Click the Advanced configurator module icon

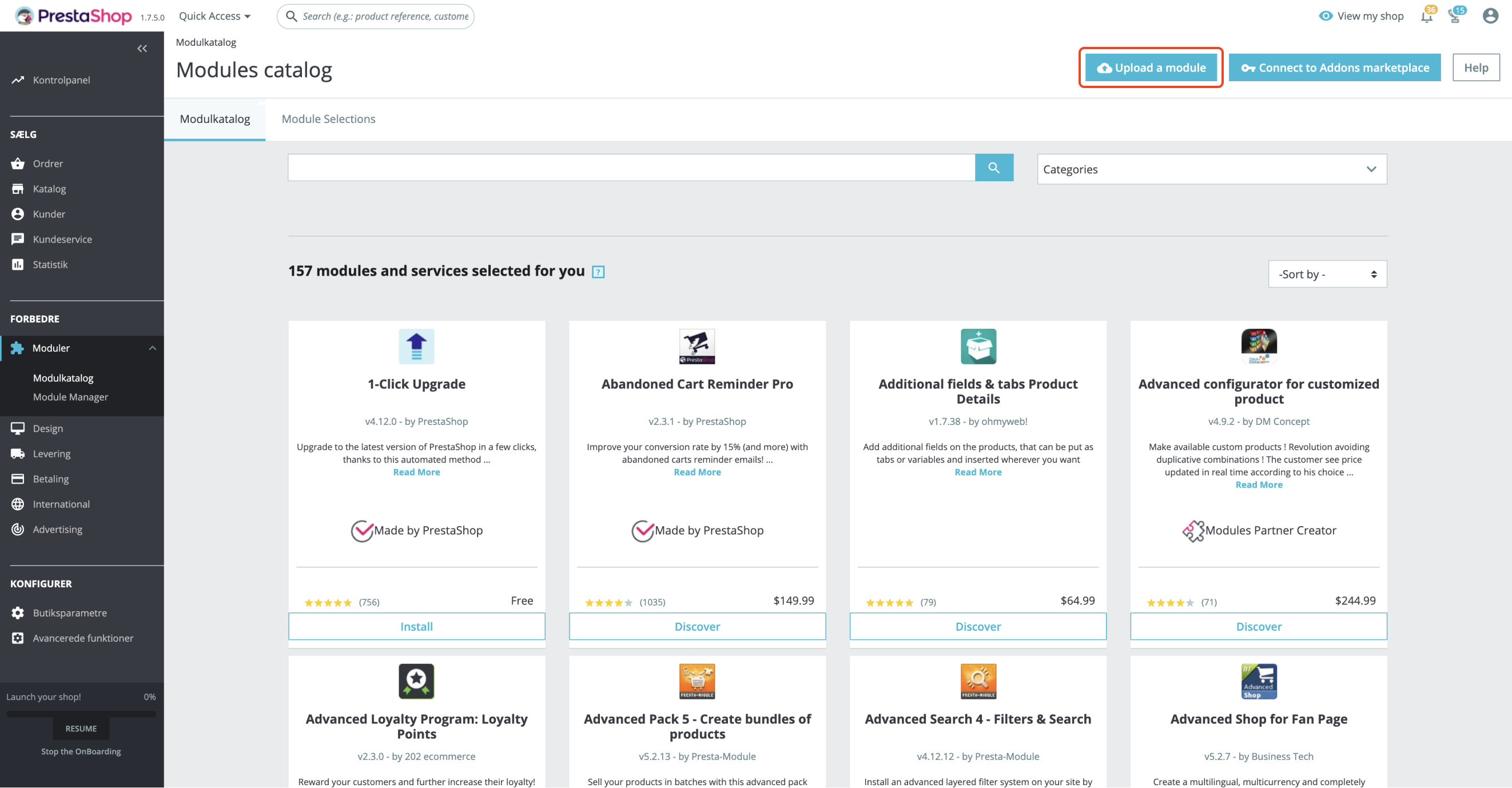coord(1259,346)
